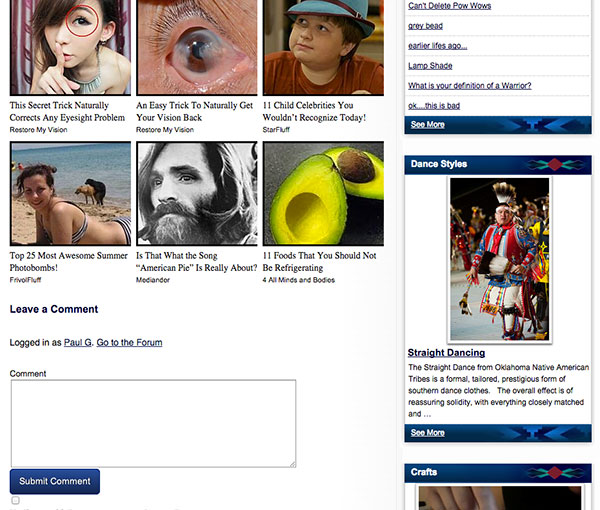Open '11 Foods That You Should Not Be Refrigerating'

(320, 262)
